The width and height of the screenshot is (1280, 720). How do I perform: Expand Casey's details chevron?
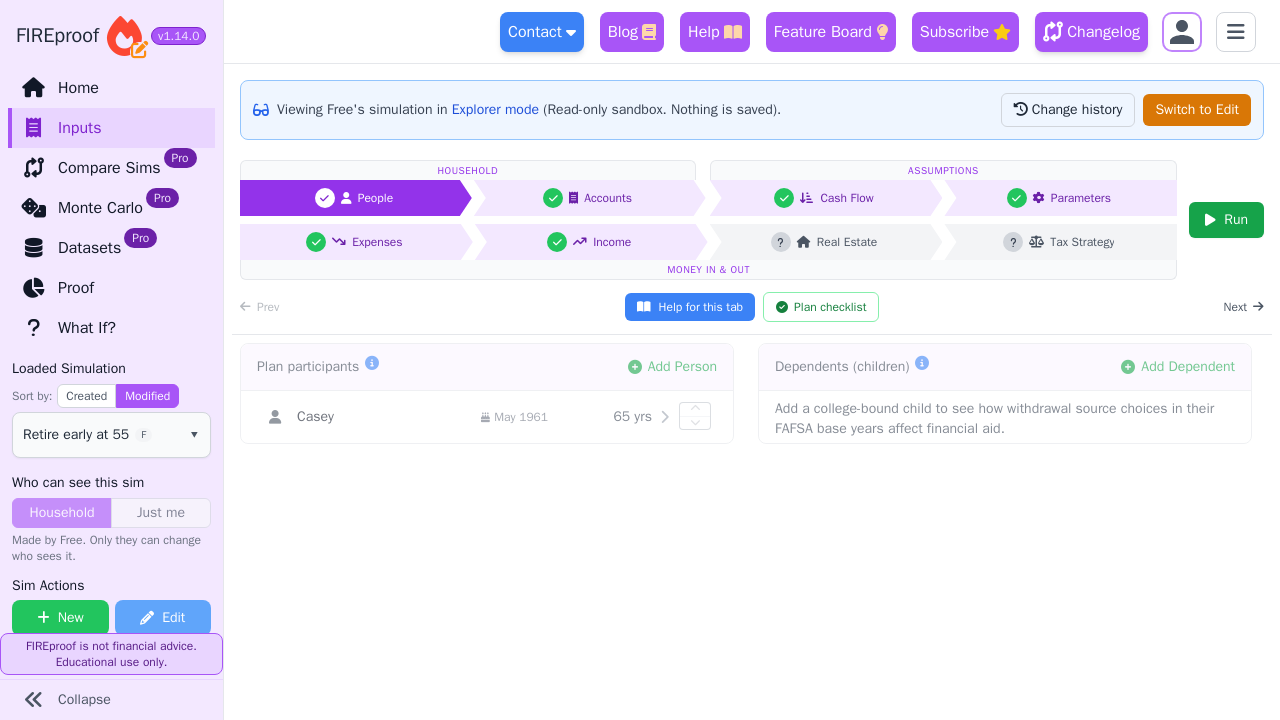(x=665, y=417)
